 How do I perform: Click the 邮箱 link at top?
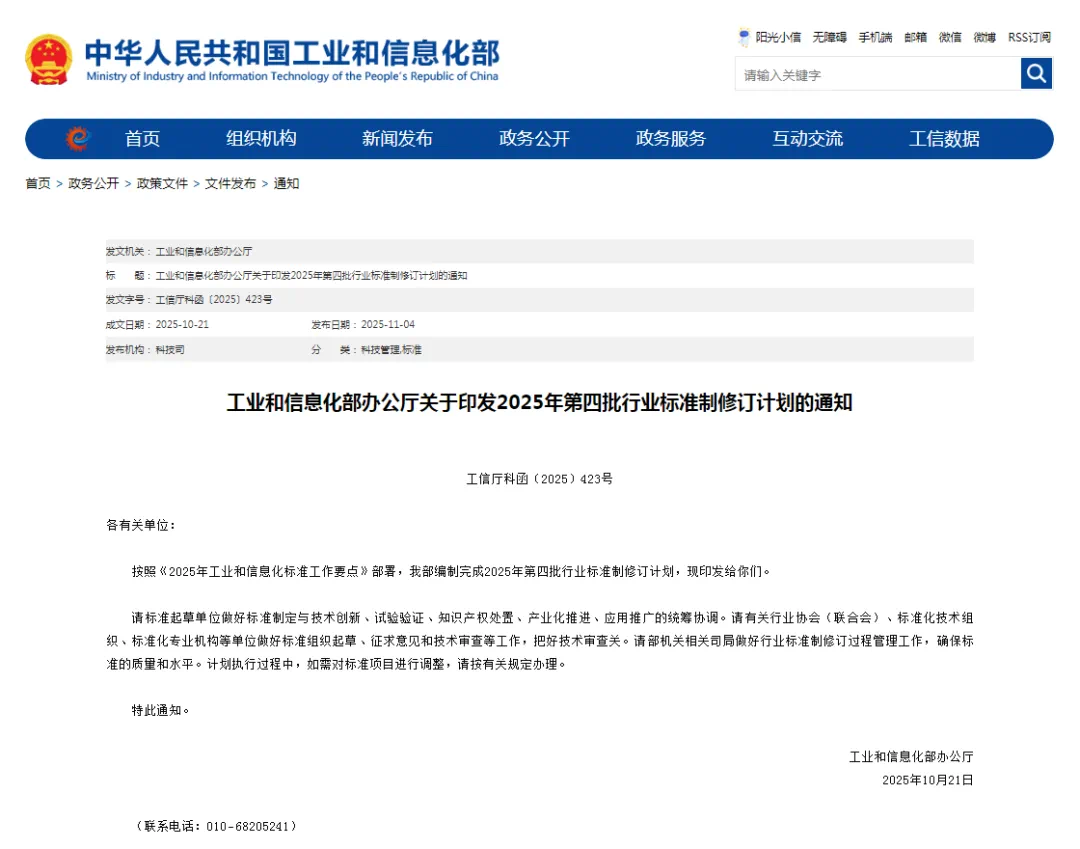click(915, 37)
